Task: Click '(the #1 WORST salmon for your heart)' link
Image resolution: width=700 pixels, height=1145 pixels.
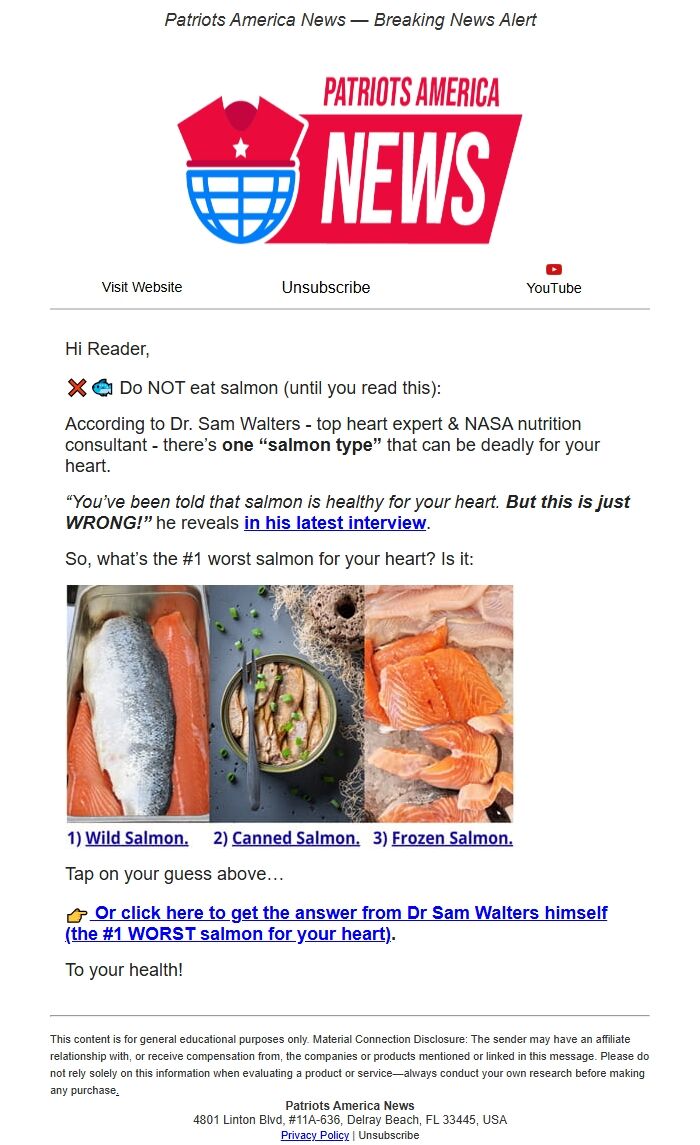Action: [228, 934]
